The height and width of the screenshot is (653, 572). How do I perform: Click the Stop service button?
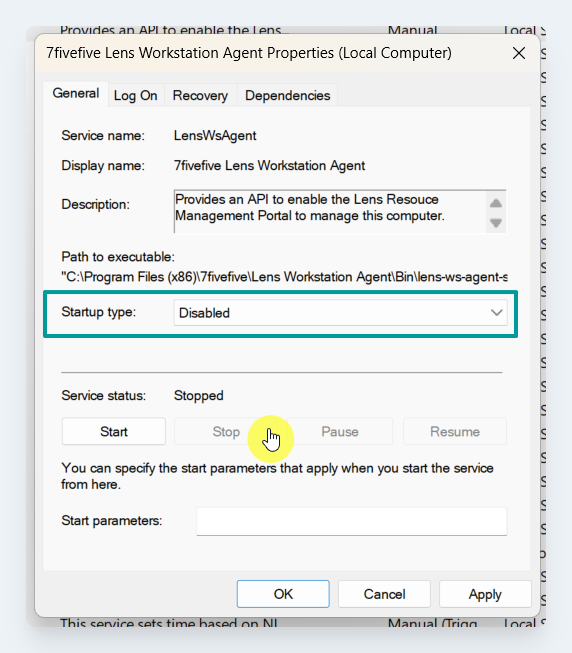tap(226, 431)
